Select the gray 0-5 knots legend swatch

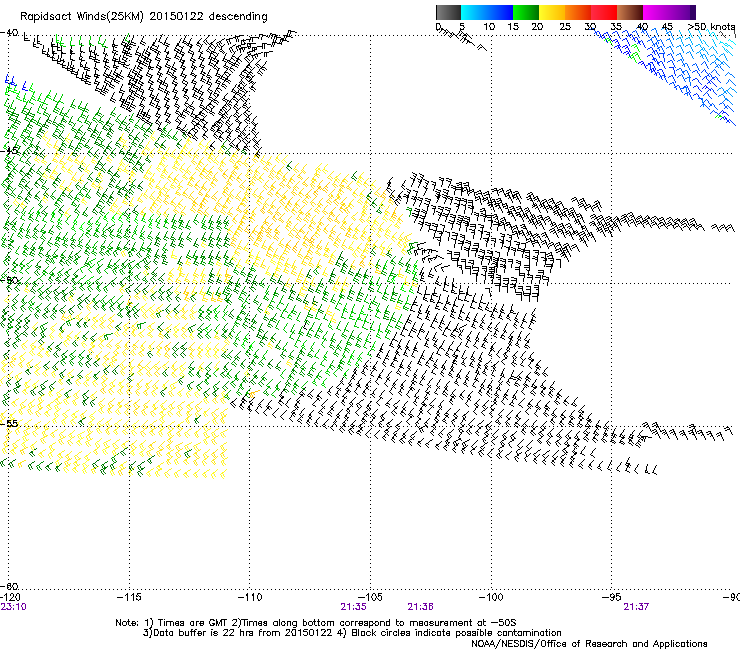pyautogui.click(x=448, y=12)
